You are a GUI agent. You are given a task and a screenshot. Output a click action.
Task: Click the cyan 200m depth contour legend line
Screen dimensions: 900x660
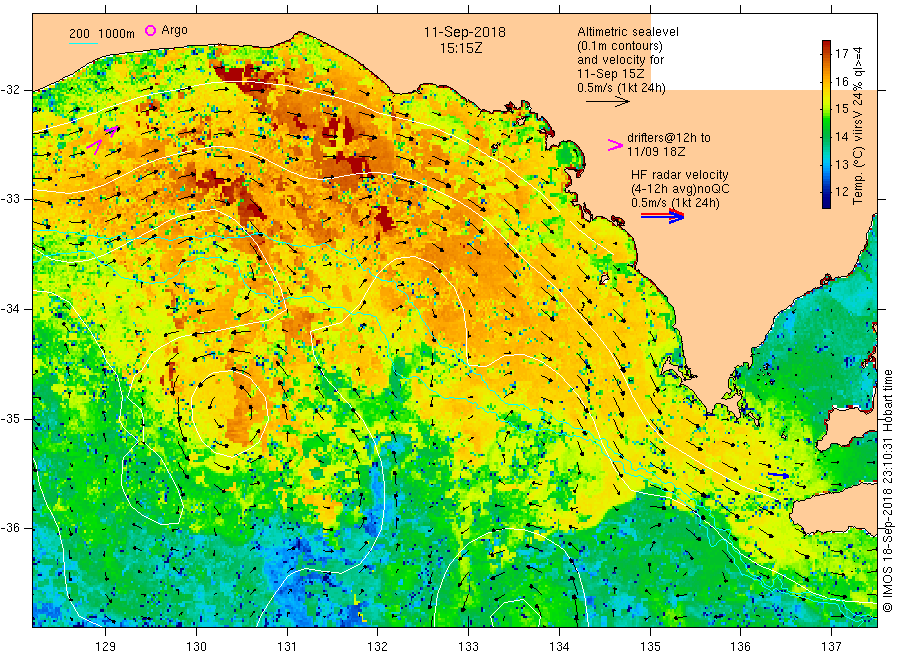click(83, 43)
